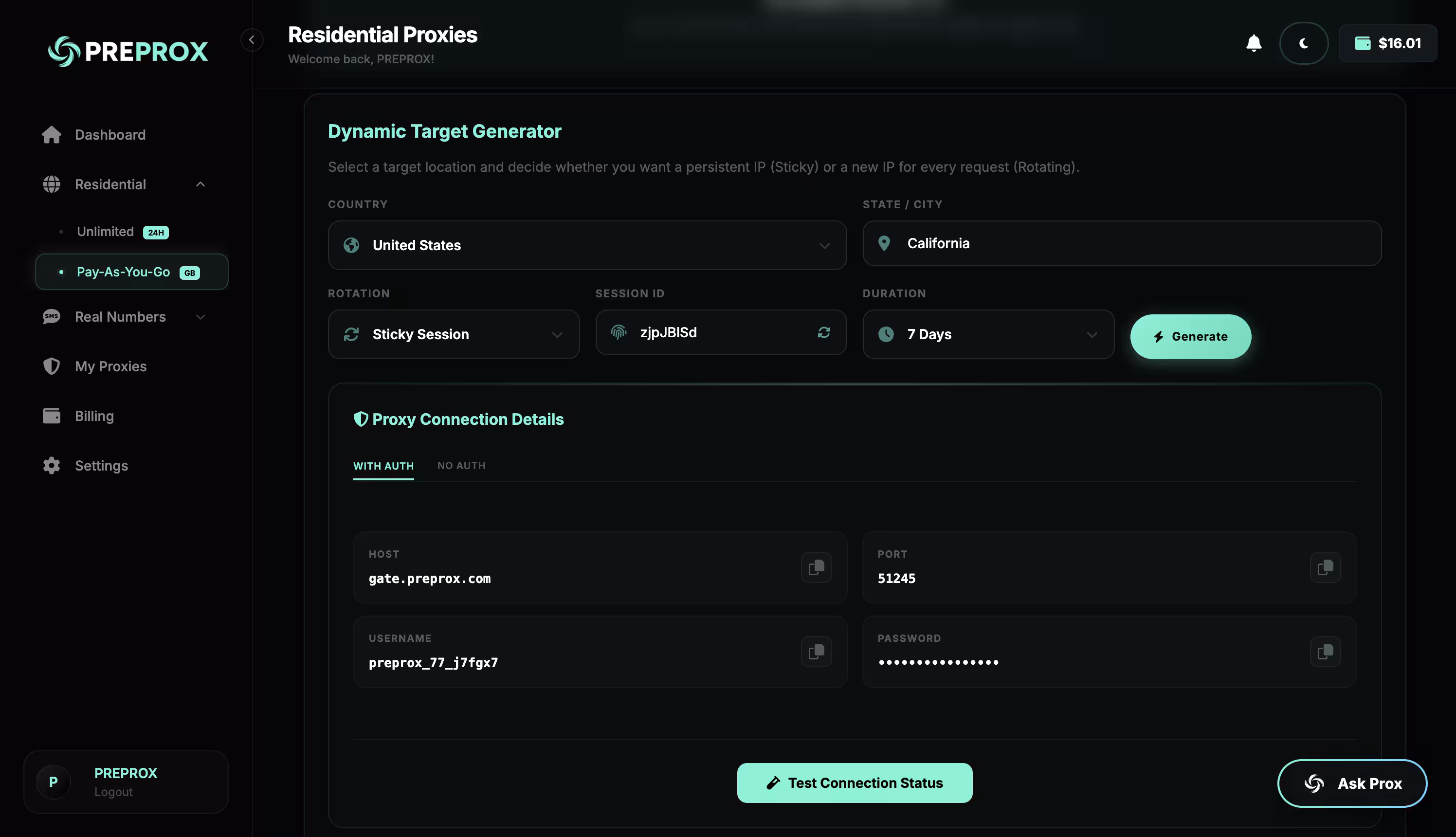Viewport: 1456px width, 837px height.
Task: Click the Logout link
Action: 113,792
